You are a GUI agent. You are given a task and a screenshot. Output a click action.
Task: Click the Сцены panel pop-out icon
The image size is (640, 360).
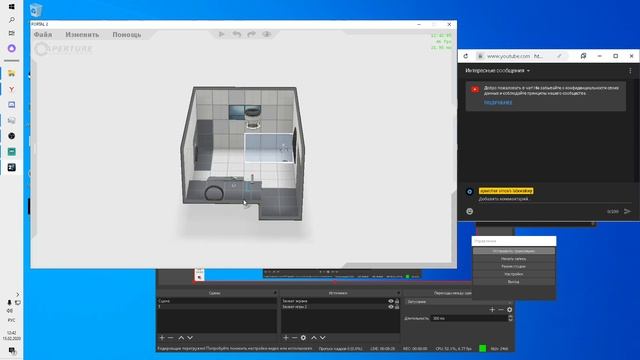point(275,293)
